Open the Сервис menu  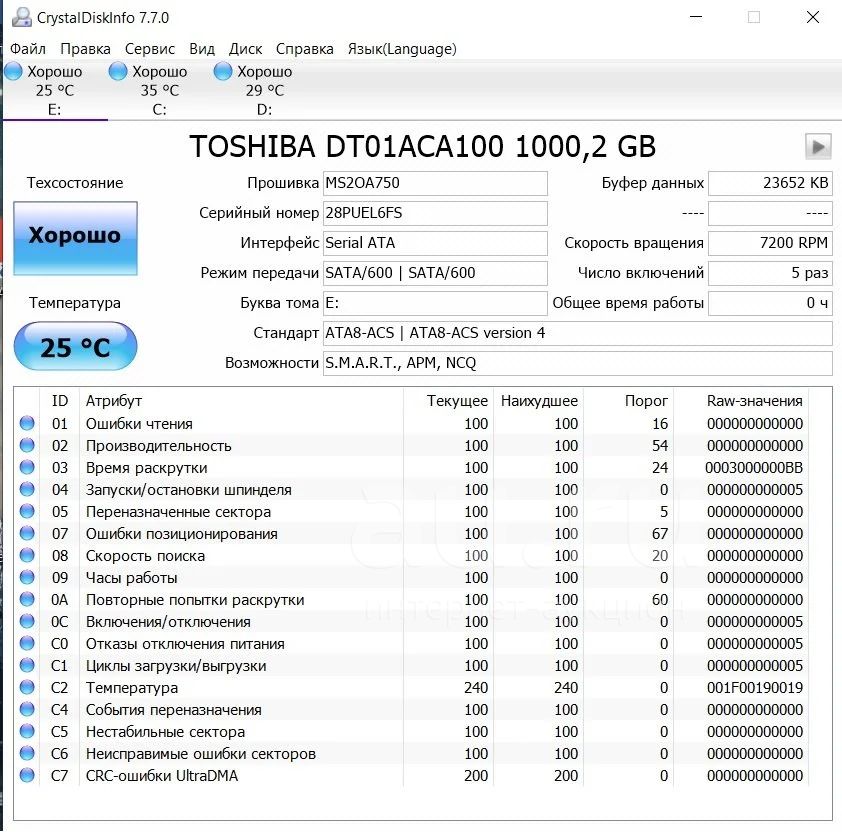click(150, 49)
